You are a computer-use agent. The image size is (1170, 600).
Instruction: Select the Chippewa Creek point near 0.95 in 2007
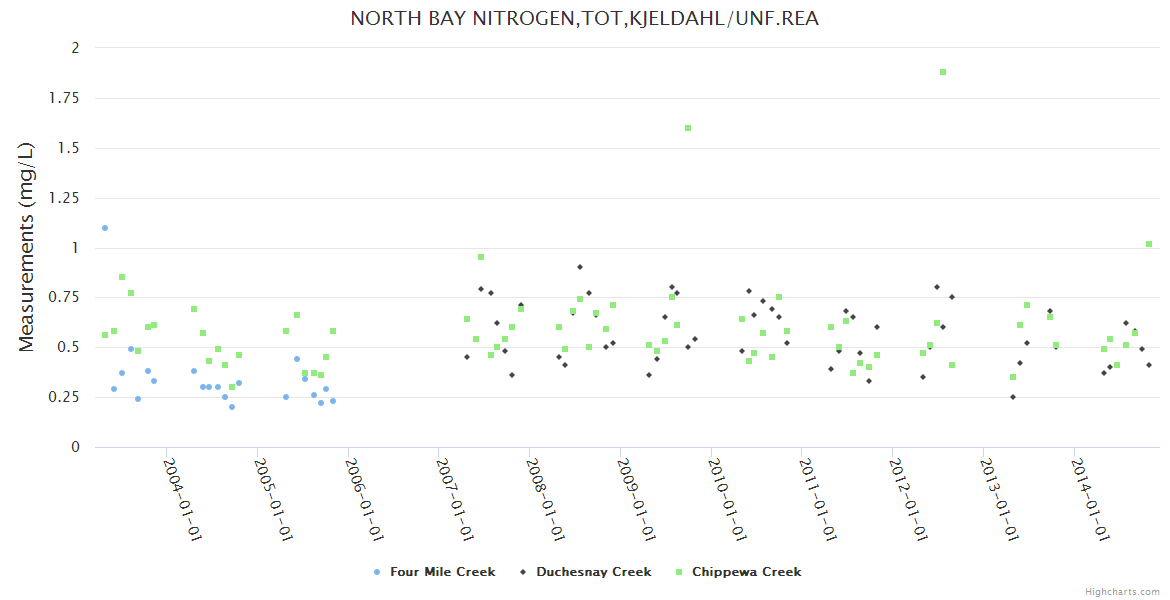481,257
